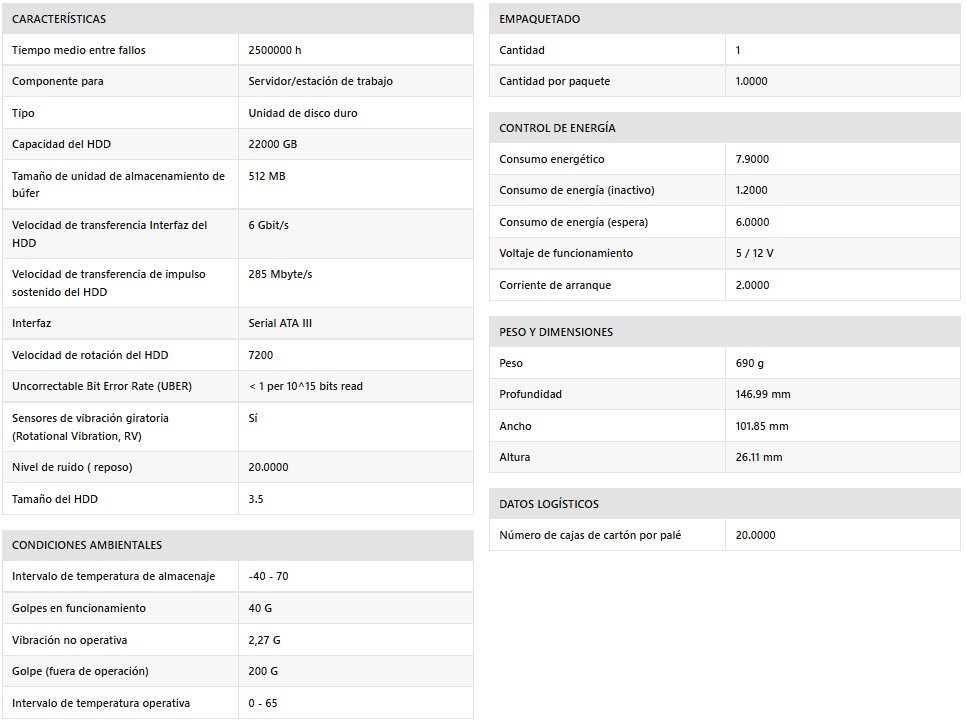This screenshot has width=966, height=726.
Task: Click the EMPAQUETADO section header
Action: pyautogui.click(x=539, y=19)
